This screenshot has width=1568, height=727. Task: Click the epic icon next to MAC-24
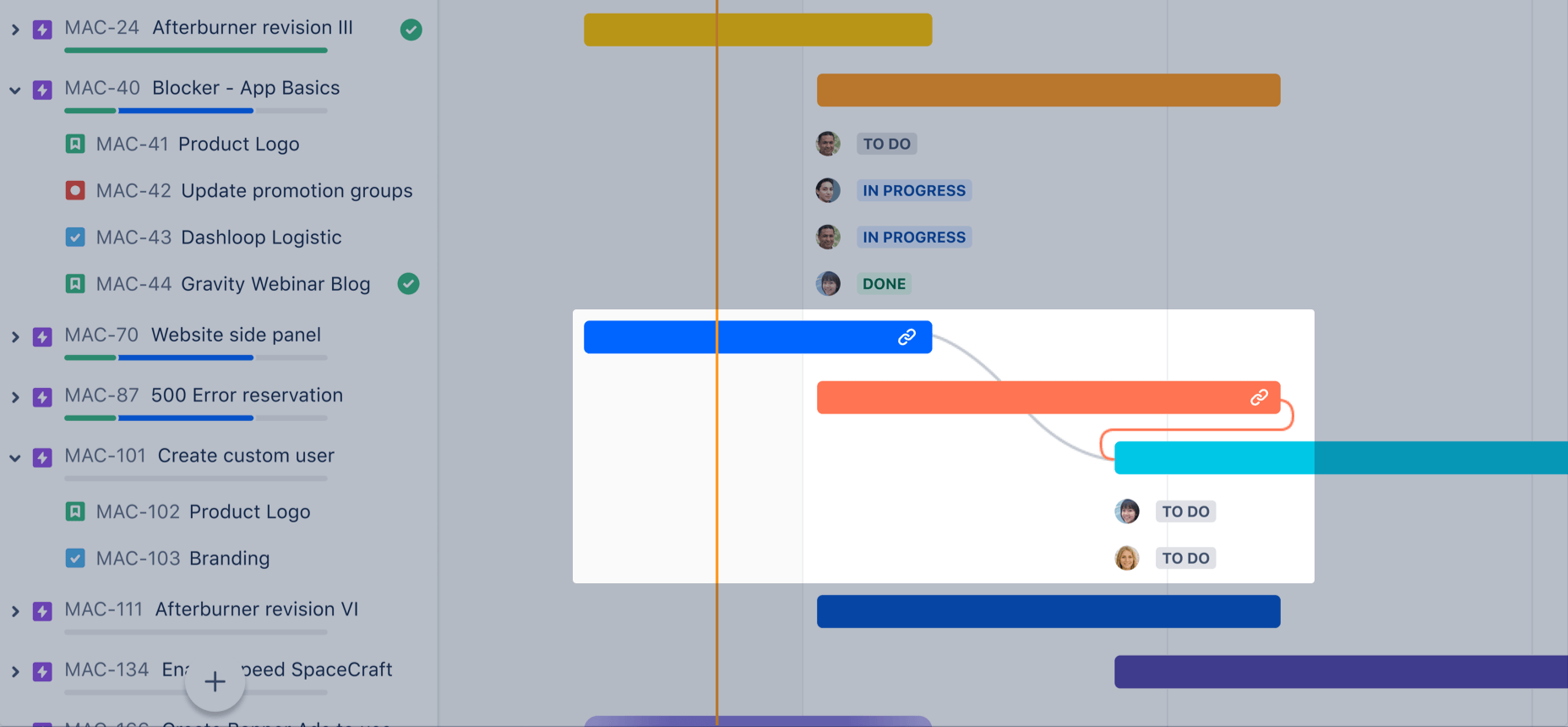point(42,30)
